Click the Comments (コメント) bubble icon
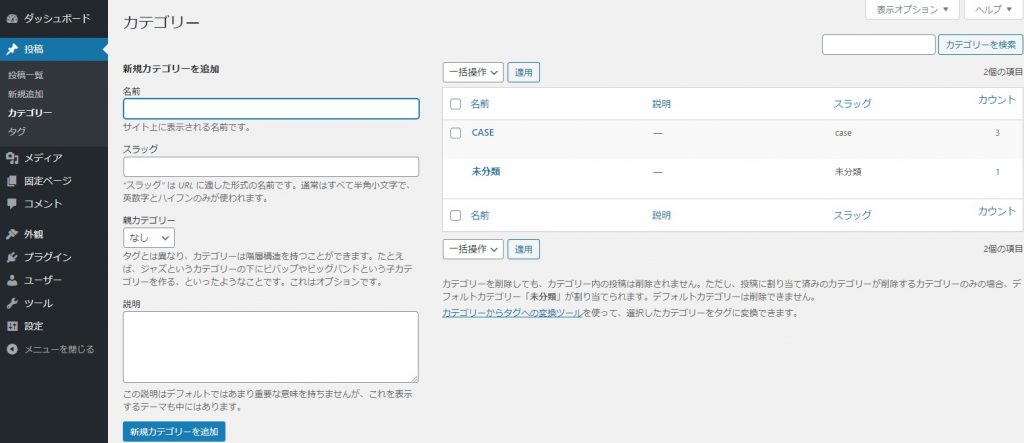Viewport: 1024px width, 443px height. 12,204
